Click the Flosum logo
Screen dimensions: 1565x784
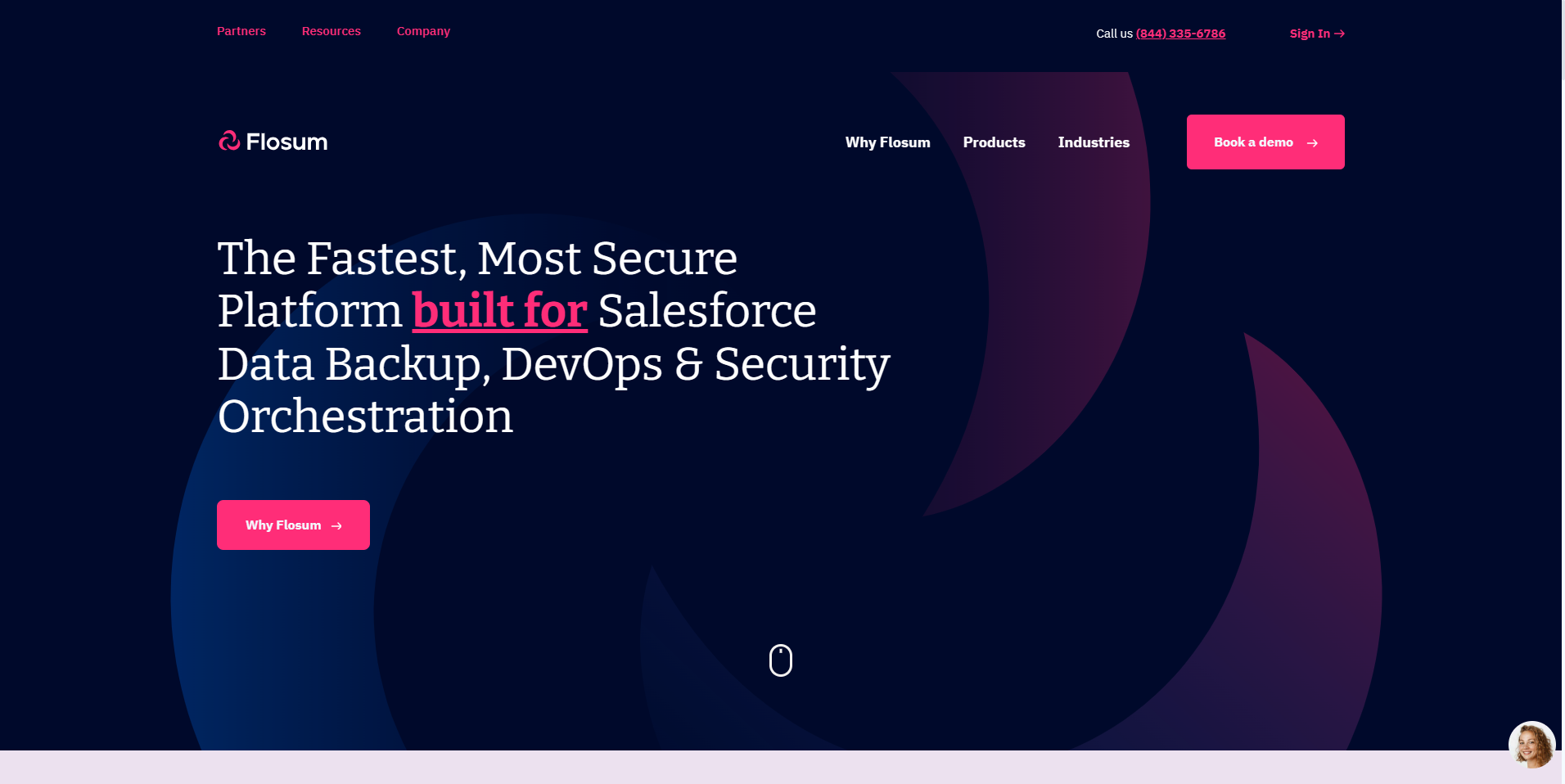(273, 142)
